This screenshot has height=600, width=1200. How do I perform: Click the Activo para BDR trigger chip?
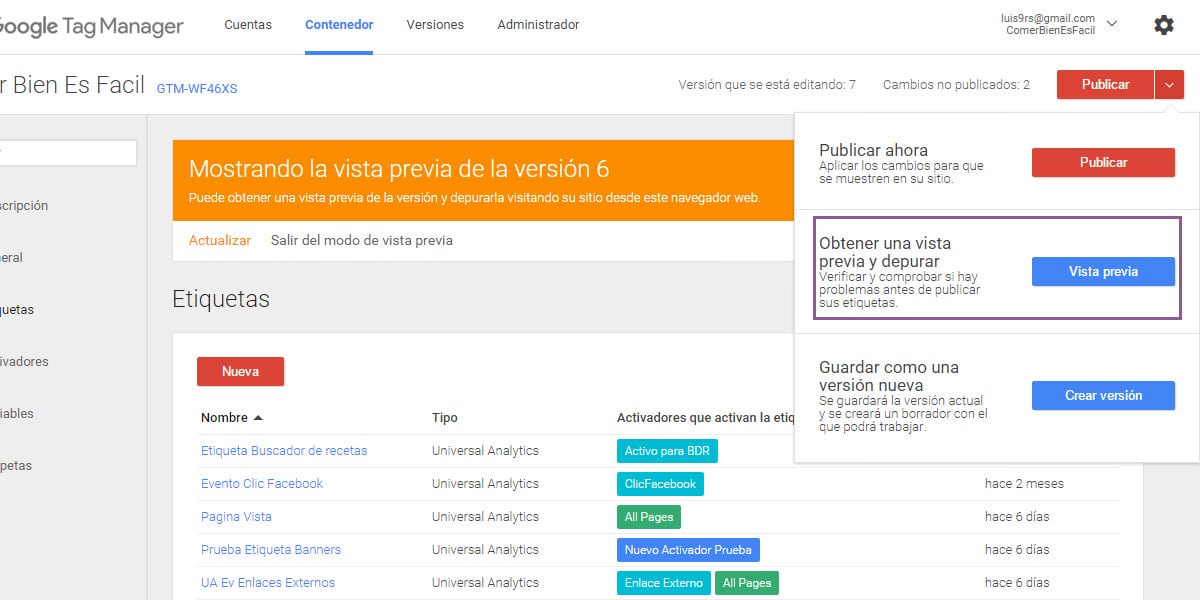click(x=667, y=451)
